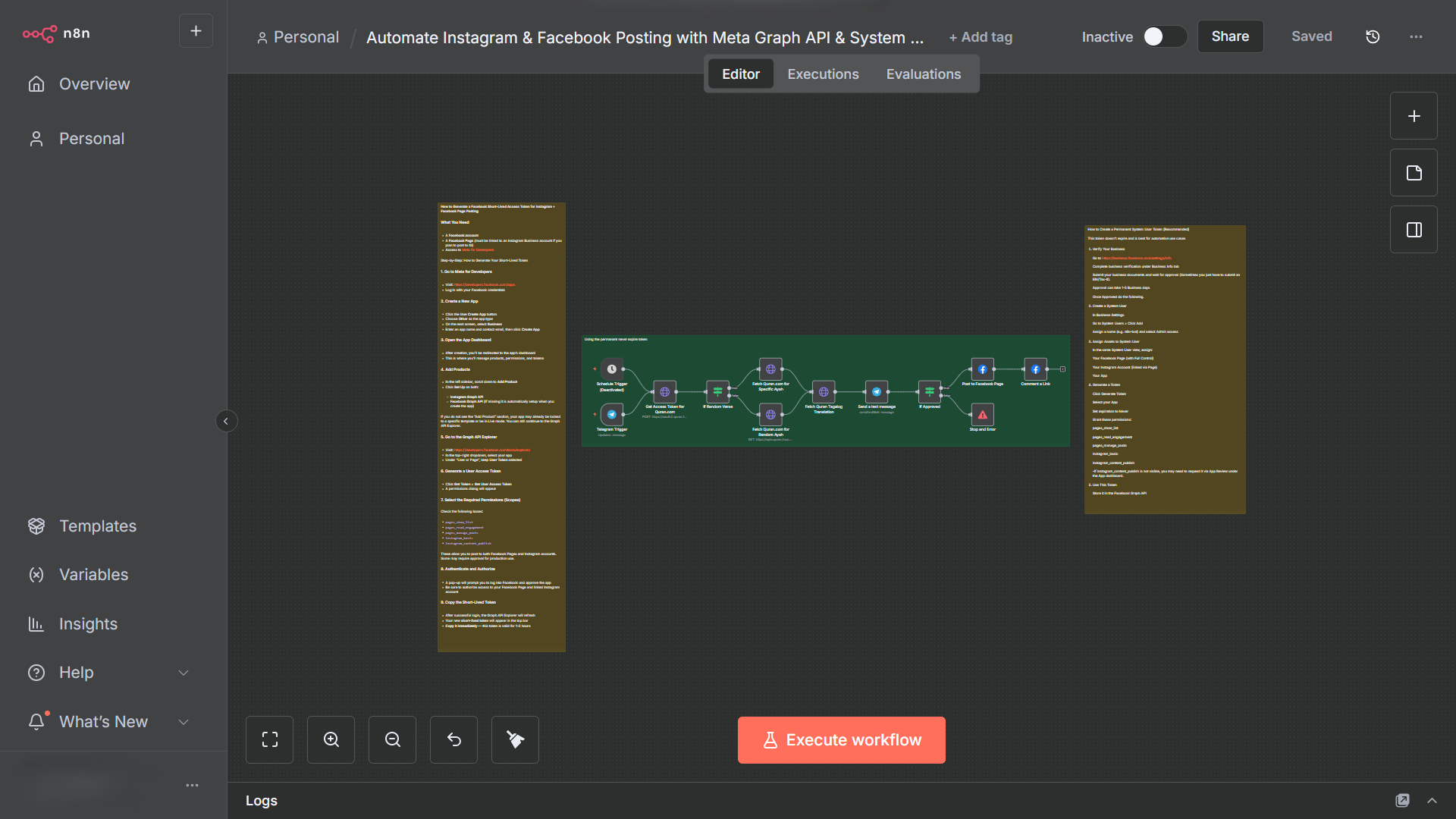1456x819 pixels.
Task: Open the Evaluations tab
Action: 923,74
